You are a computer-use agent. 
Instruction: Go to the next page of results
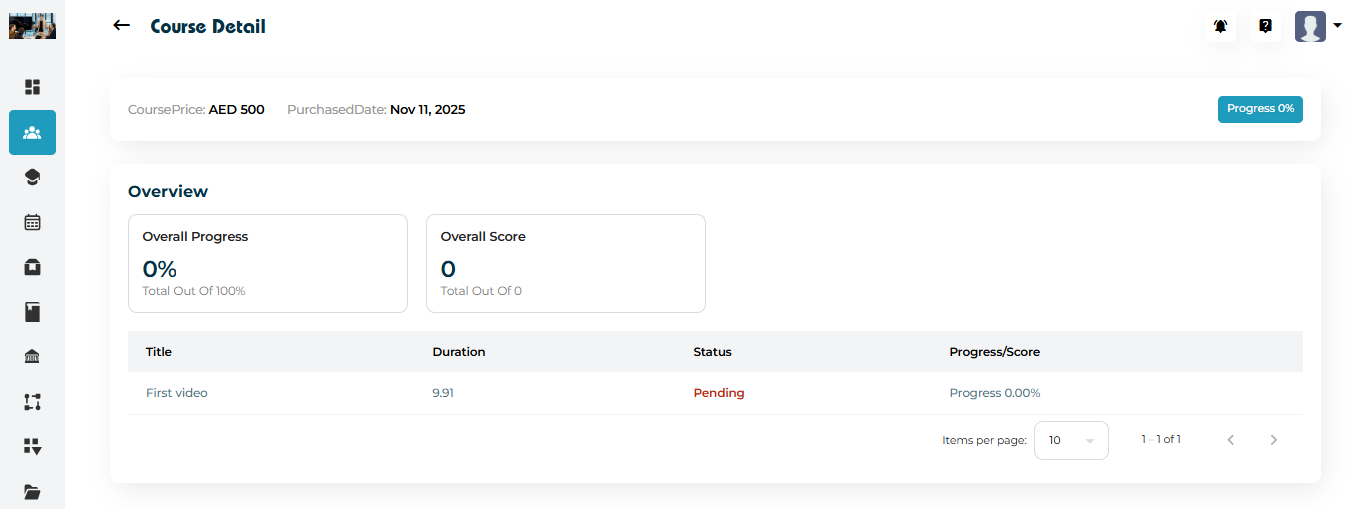pyautogui.click(x=1273, y=440)
